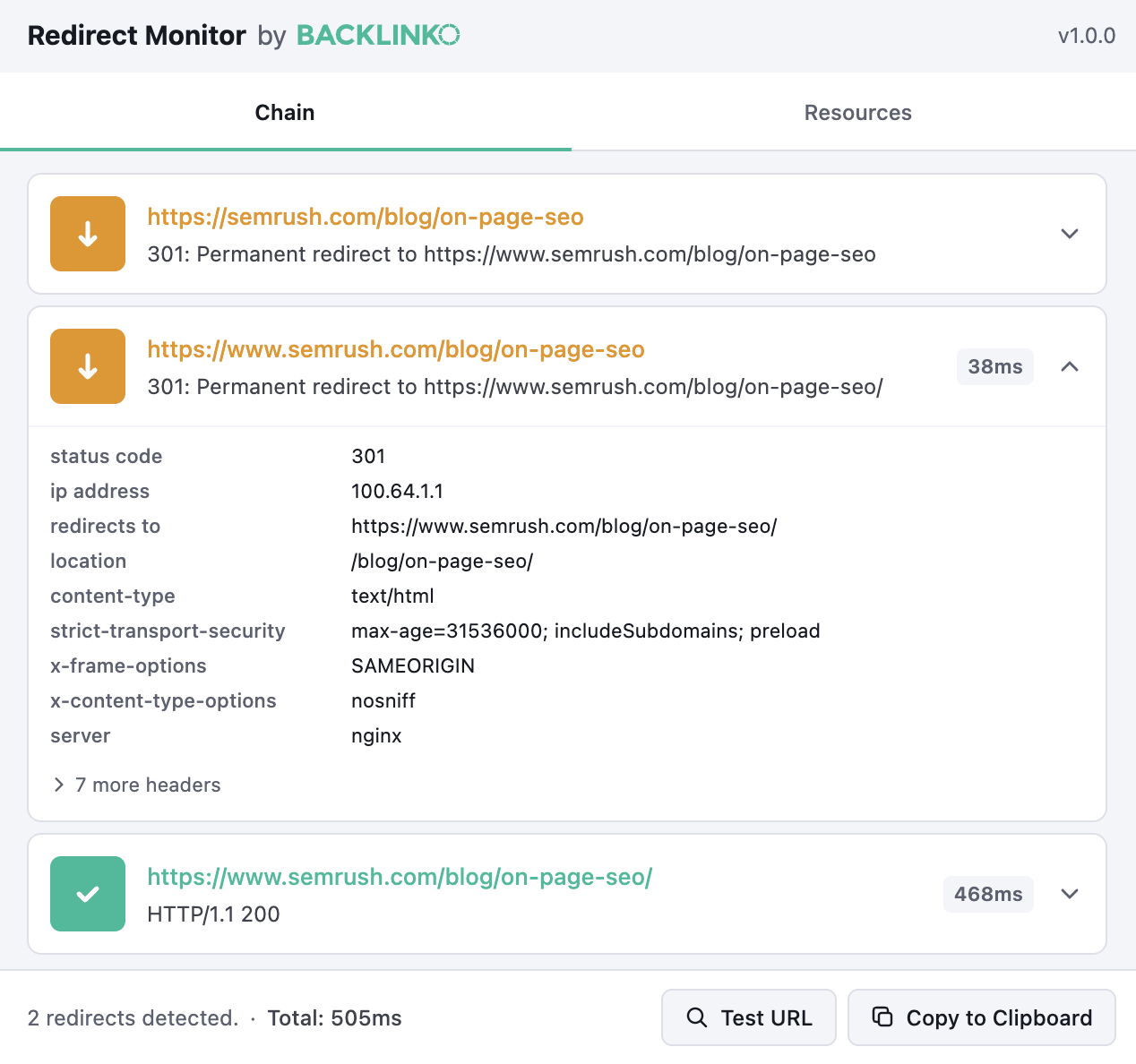Click the second entry's 301 Permanent redirect description
The height and width of the screenshot is (1064, 1136).
515,387
